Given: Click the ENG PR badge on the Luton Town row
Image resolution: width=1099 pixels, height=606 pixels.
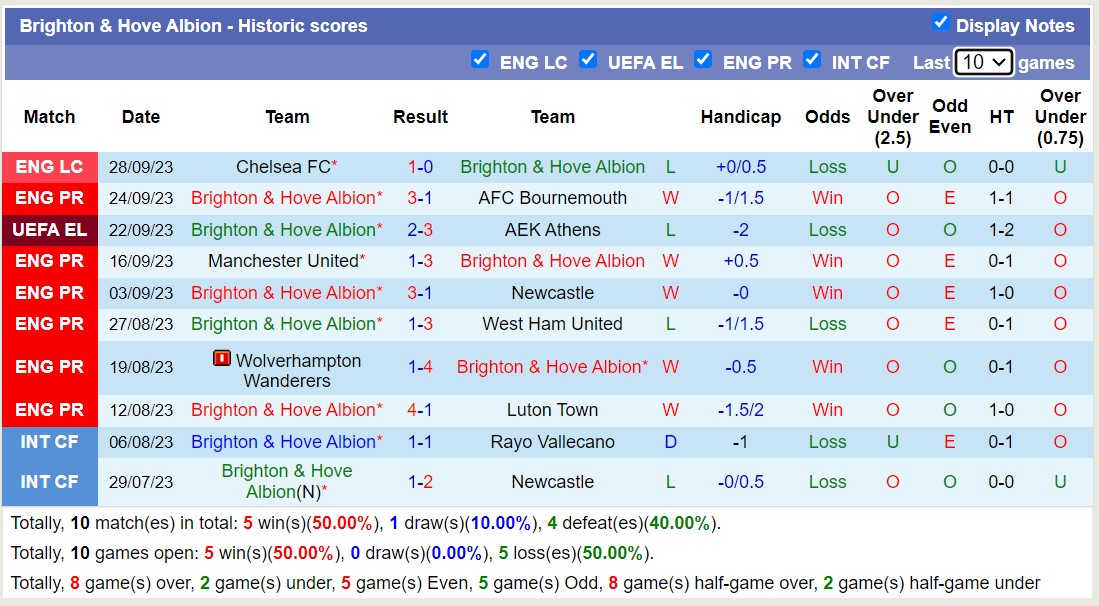Looking at the screenshot, I should click(49, 409).
